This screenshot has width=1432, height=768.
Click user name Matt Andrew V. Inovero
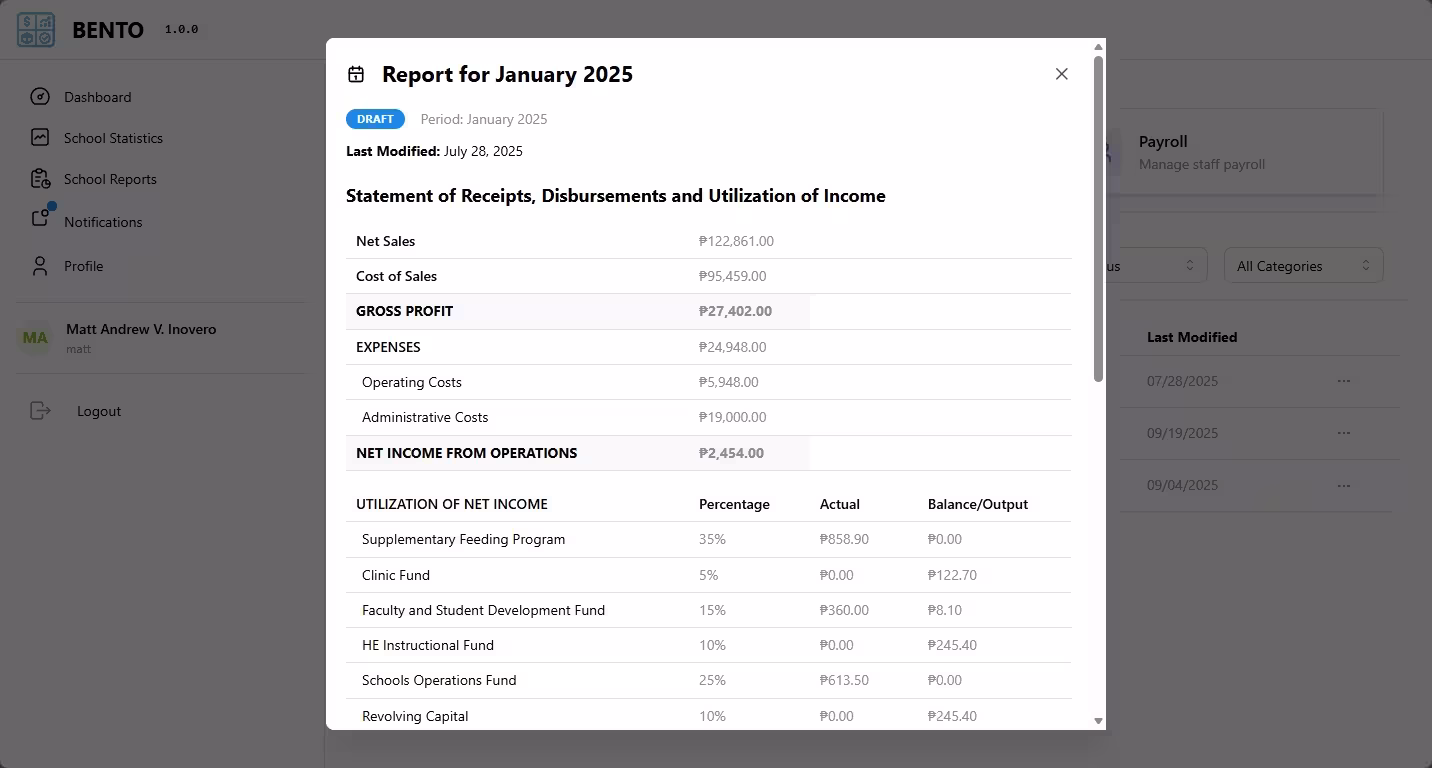[141, 329]
